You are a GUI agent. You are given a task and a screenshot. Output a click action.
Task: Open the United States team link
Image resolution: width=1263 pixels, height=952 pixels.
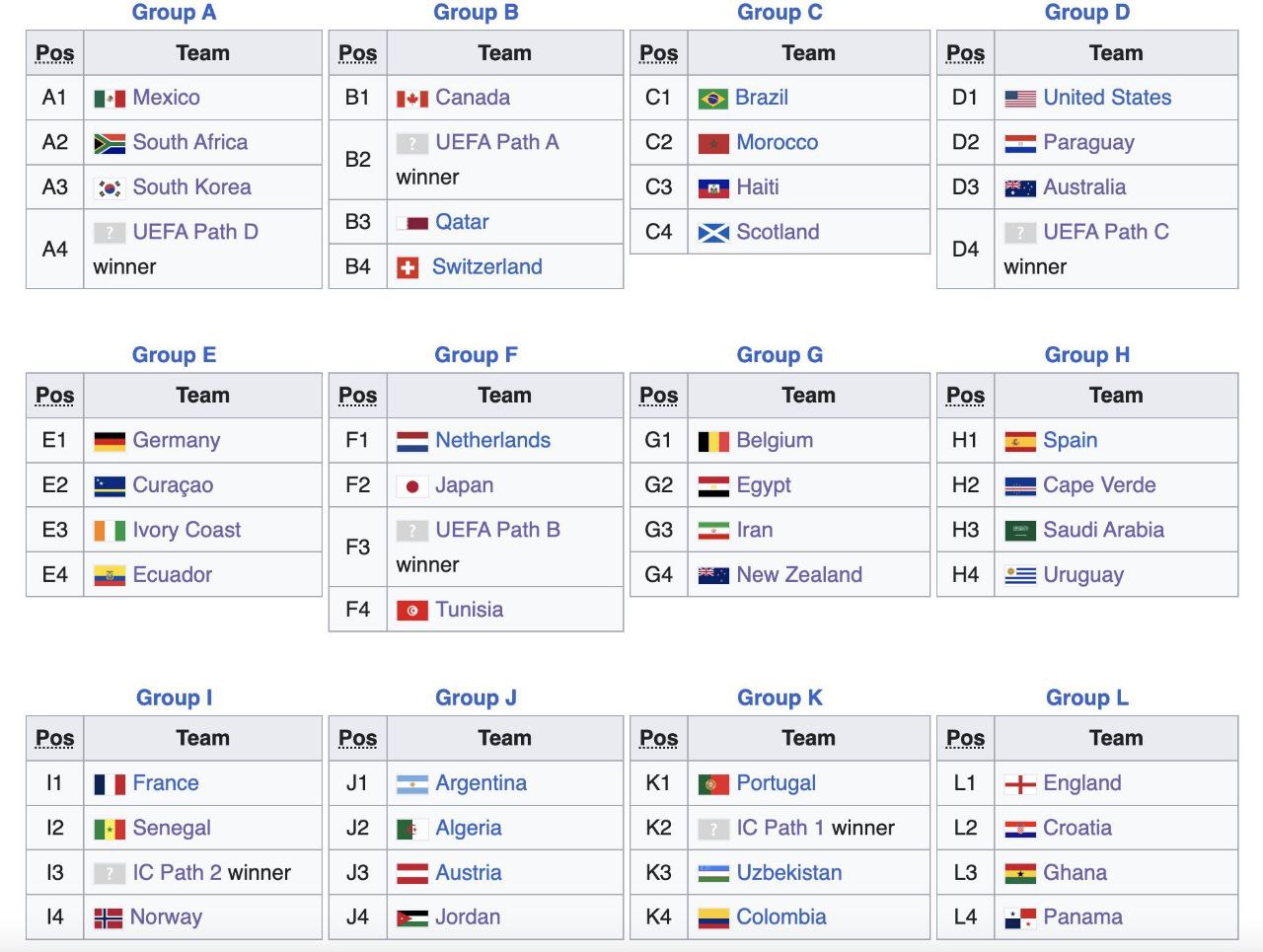click(1107, 98)
